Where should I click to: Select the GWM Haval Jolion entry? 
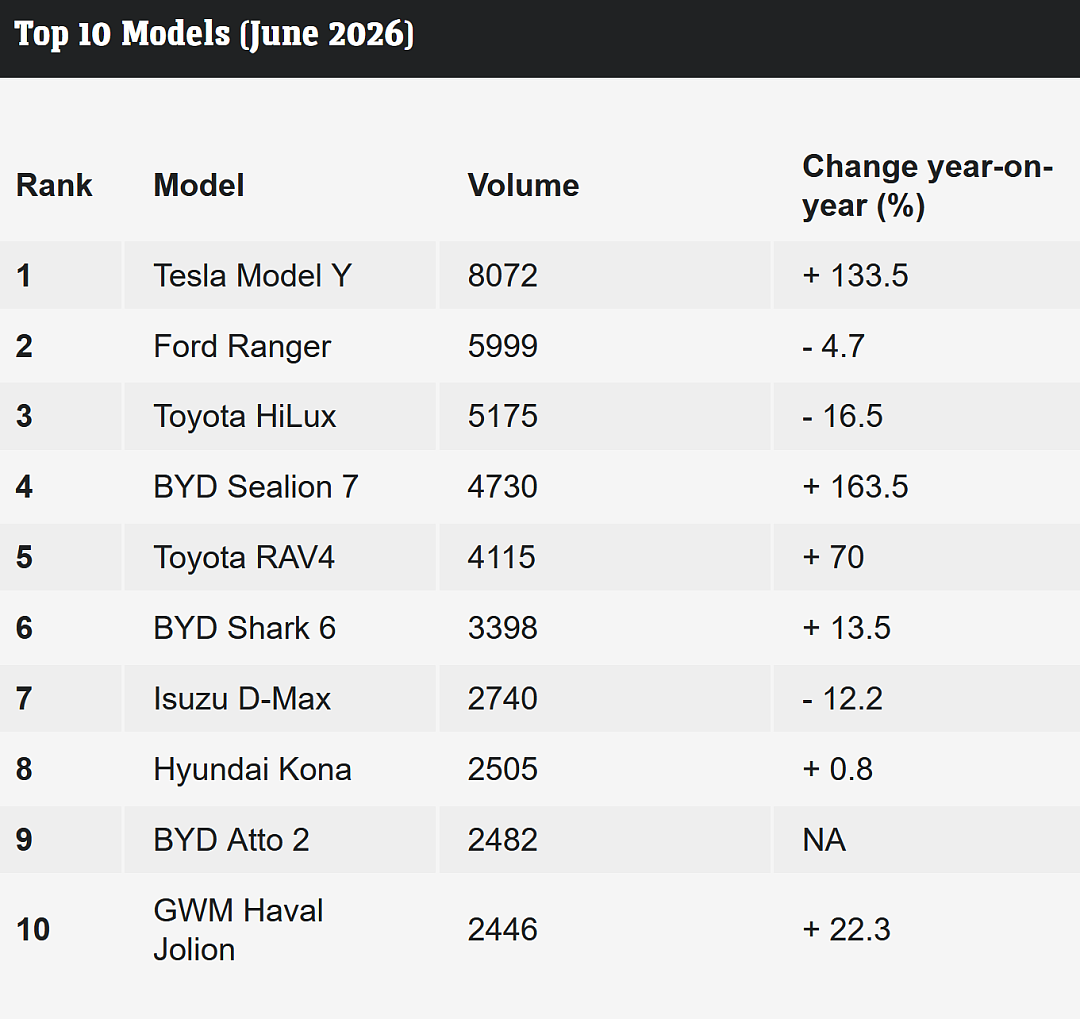coord(238,930)
